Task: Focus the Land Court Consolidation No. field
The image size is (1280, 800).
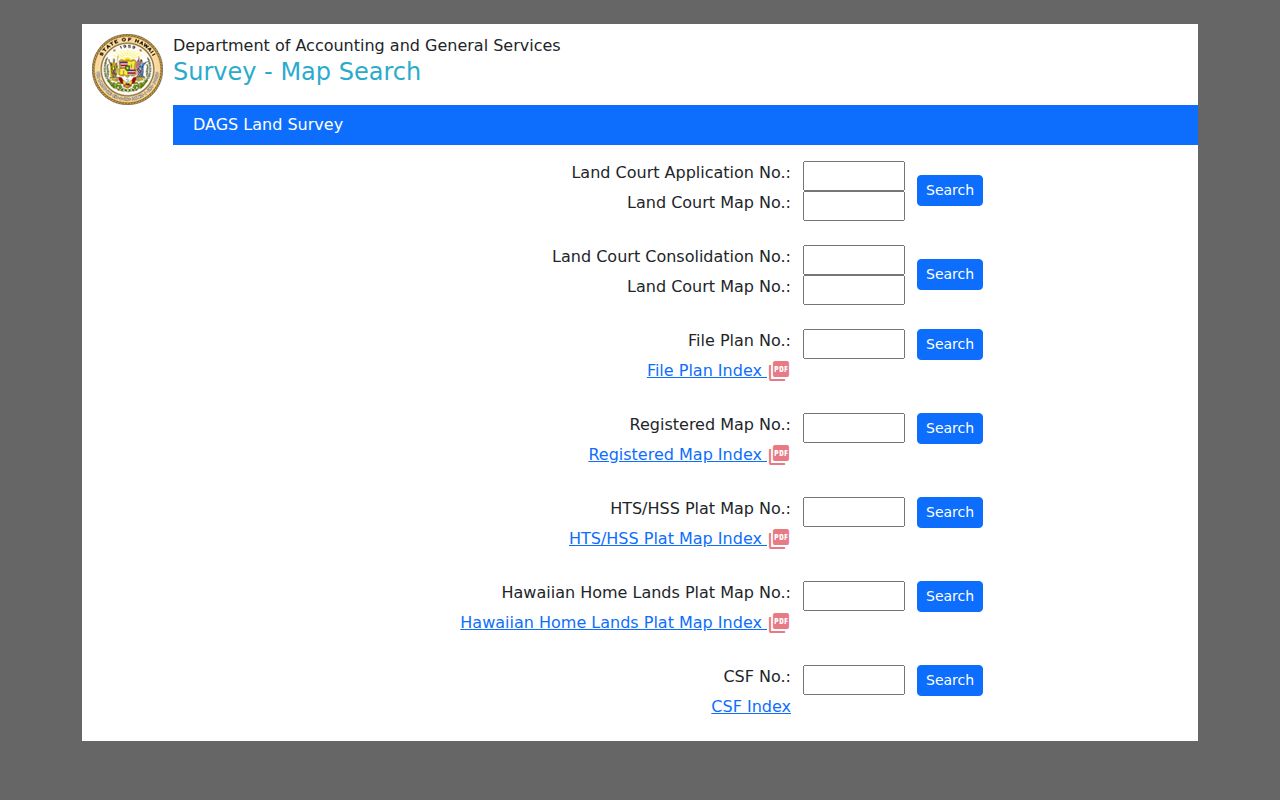Action: (x=854, y=260)
